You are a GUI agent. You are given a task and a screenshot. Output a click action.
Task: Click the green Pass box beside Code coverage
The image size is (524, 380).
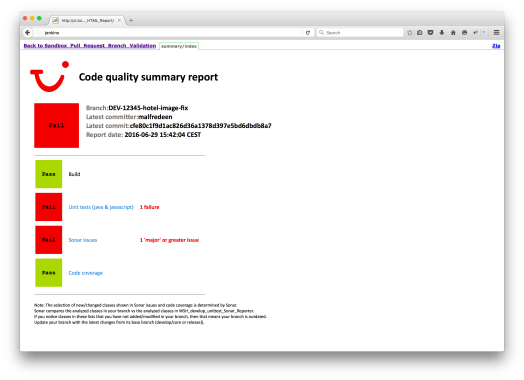(48, 273)
